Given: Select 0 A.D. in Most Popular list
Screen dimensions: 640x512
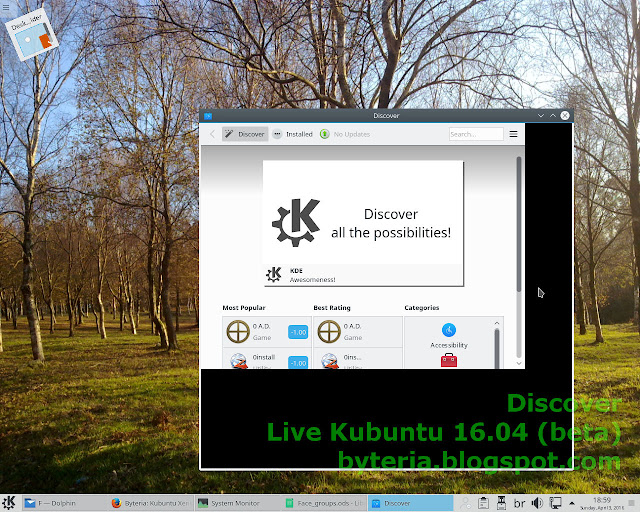Looking at the screenshot, I should (267, 332).
